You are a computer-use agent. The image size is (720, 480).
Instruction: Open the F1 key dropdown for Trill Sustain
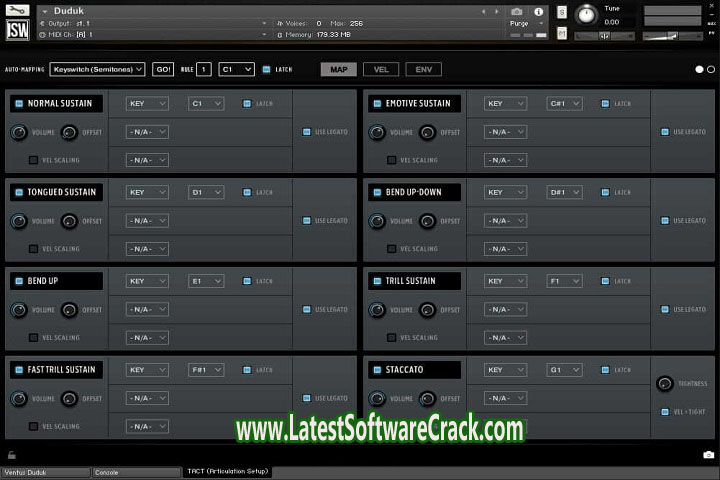point(564,281)
